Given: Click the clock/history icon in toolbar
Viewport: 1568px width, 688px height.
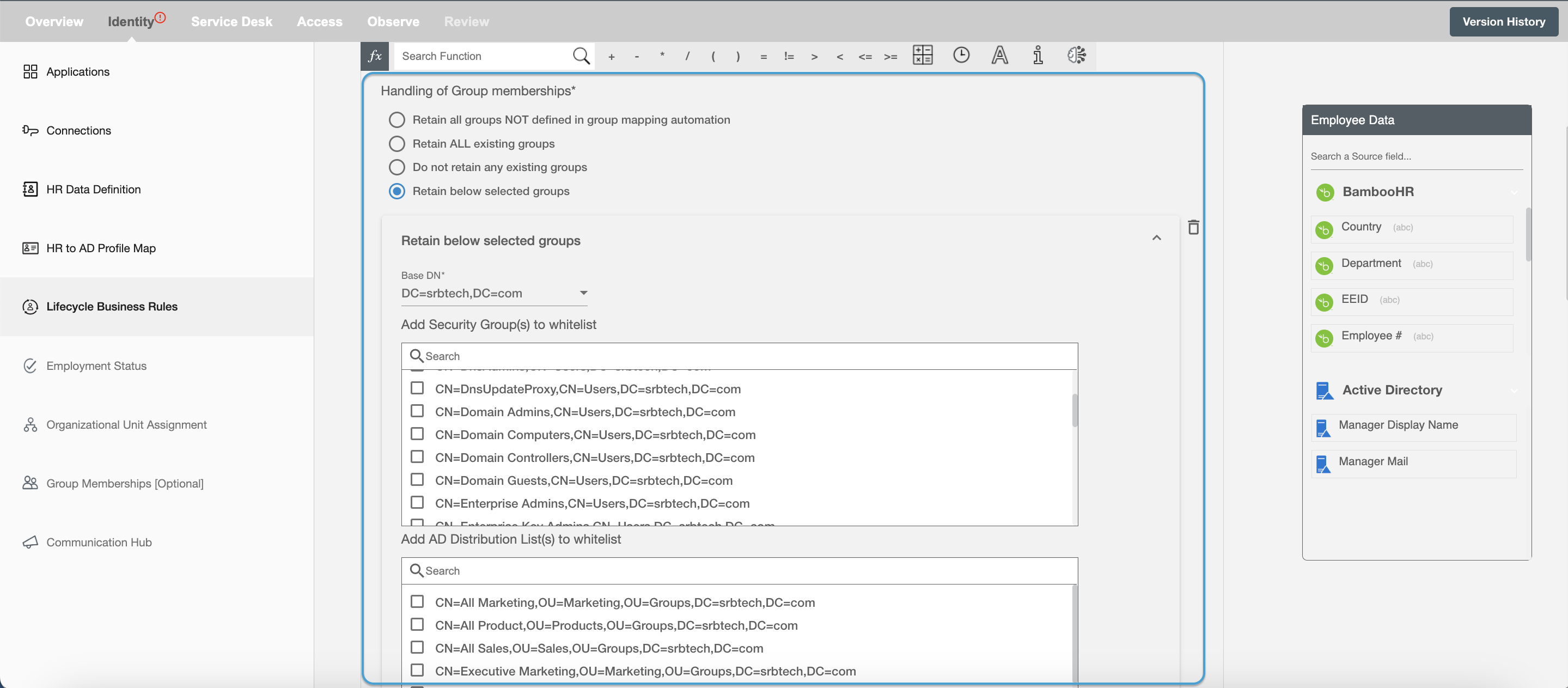Looking at the screenshot, I should 960,56.
